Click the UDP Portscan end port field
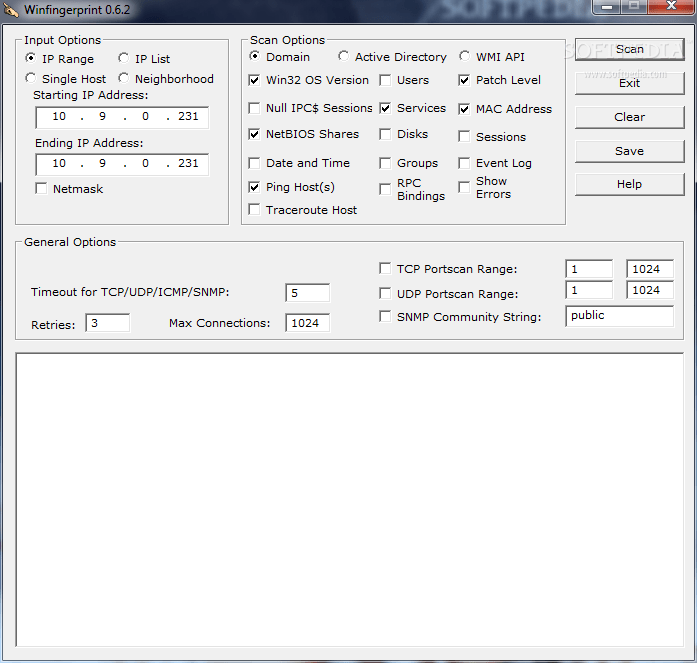 point(650,290)
